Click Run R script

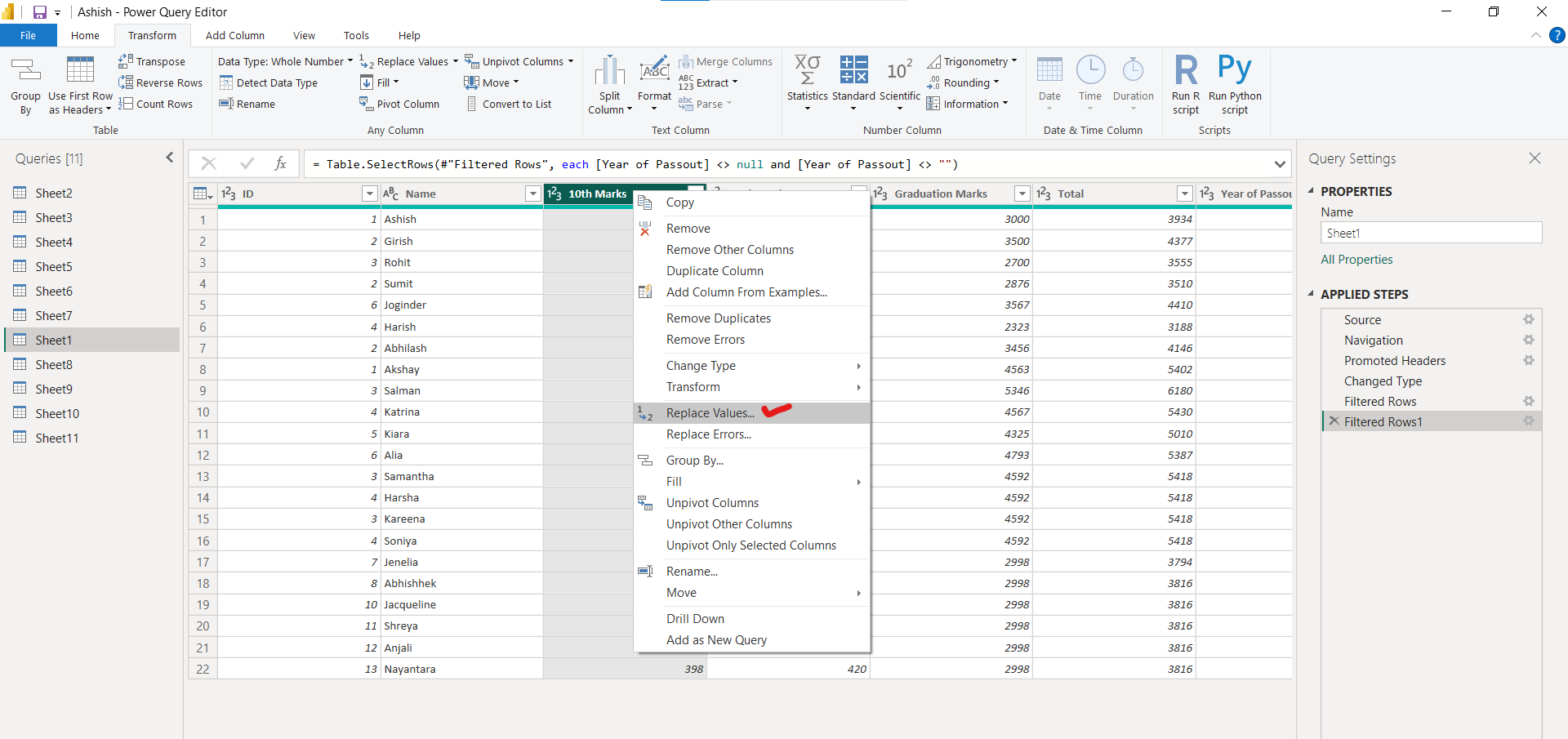(1185, 84)
